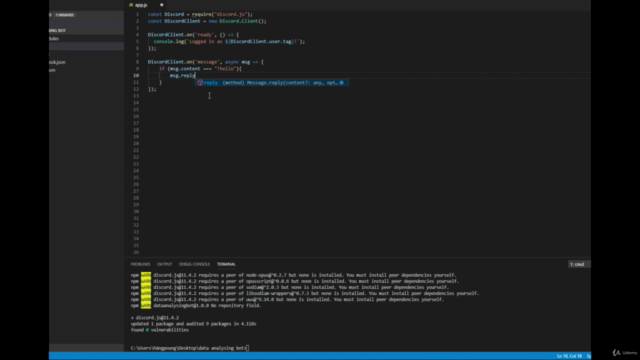Click the purple method icon beside reply suggestion
Image resolution: width=640 pixels, height=360 pixels.
coord(200,82)
